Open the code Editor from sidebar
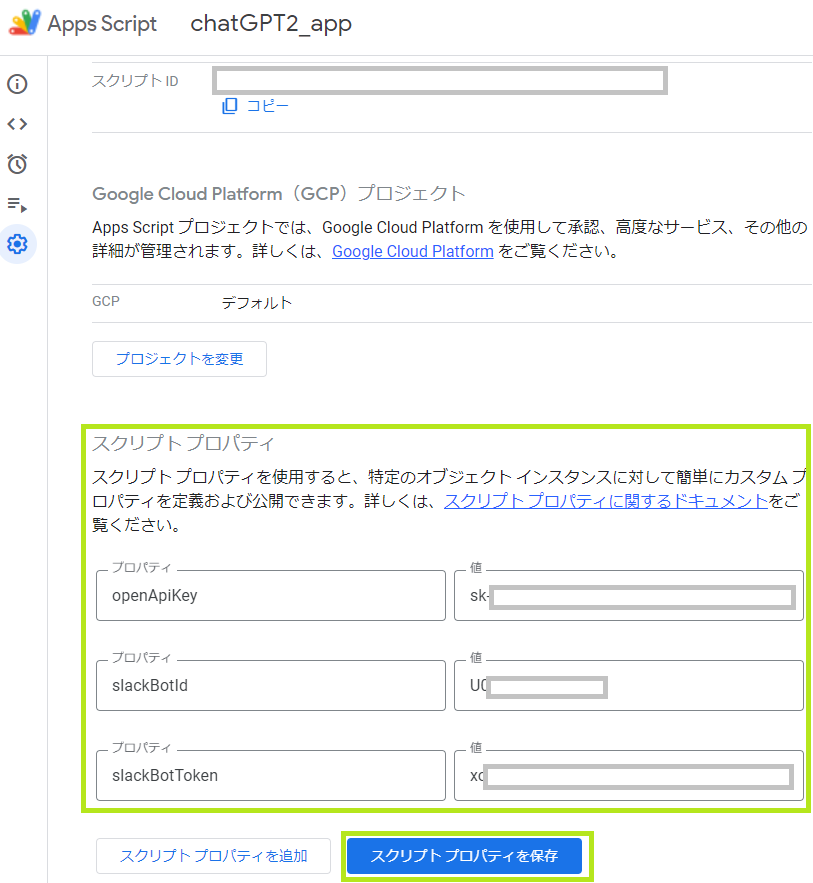 (17, 124)
